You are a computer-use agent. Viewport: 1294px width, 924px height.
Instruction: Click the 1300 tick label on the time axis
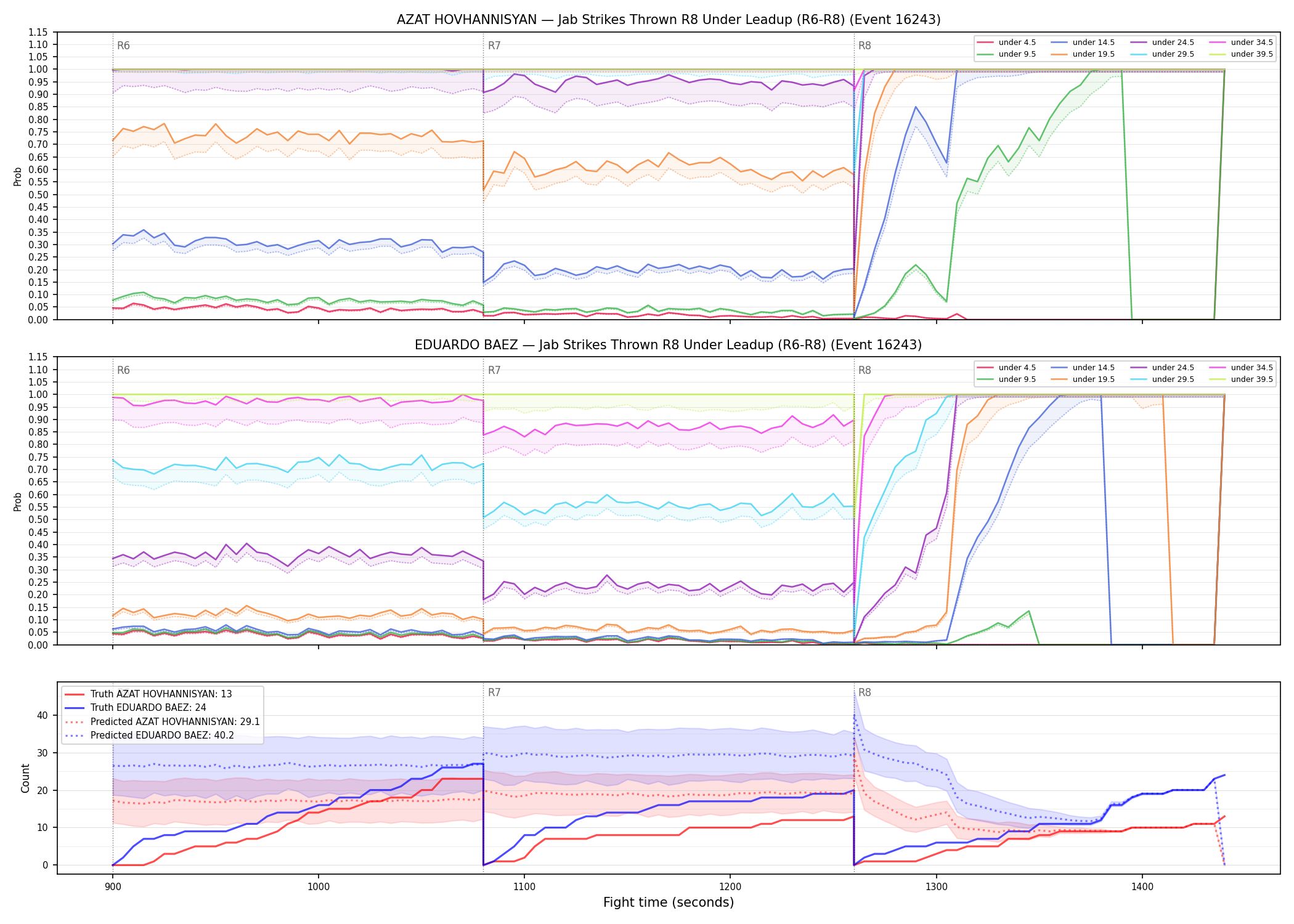pyautogui.click(x=936, y=886)
